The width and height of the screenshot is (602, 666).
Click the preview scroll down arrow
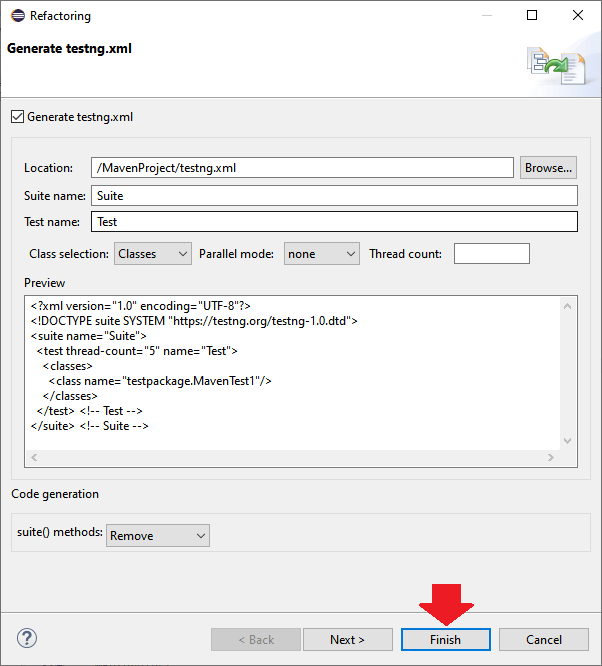pyautogui.click(x=568, y=440)
